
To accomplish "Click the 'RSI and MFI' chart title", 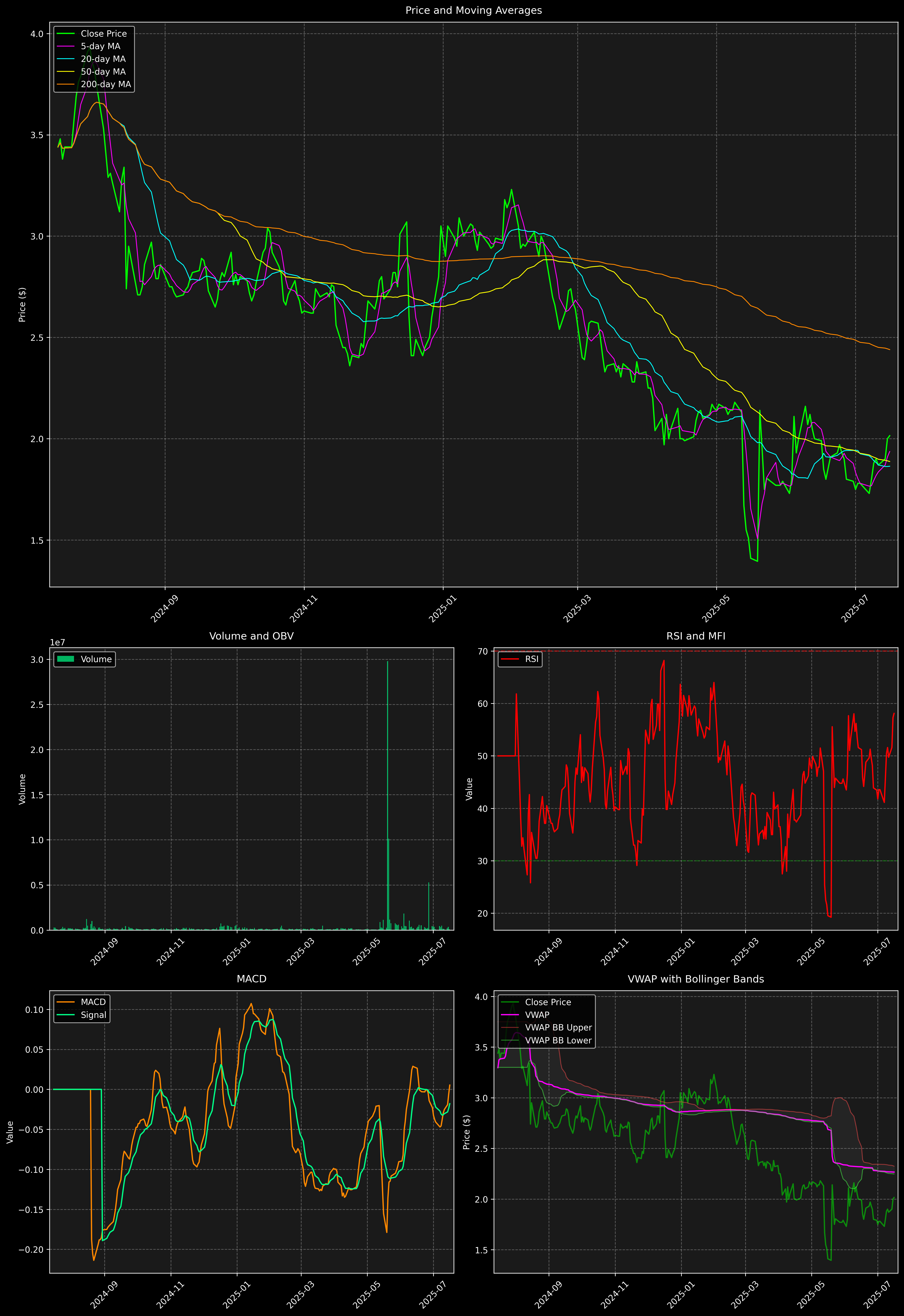I will coord(695,636).
